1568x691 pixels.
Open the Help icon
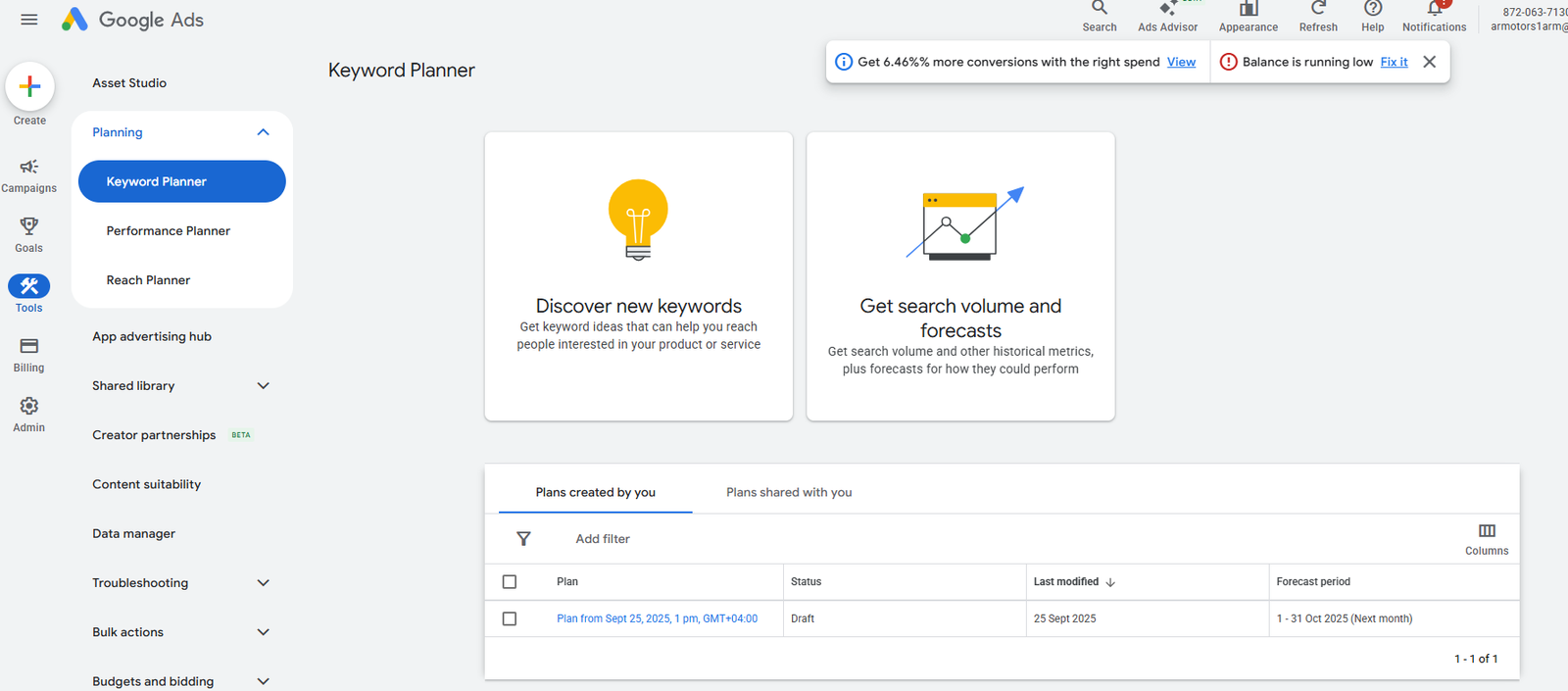click(x=1373, y=9)
